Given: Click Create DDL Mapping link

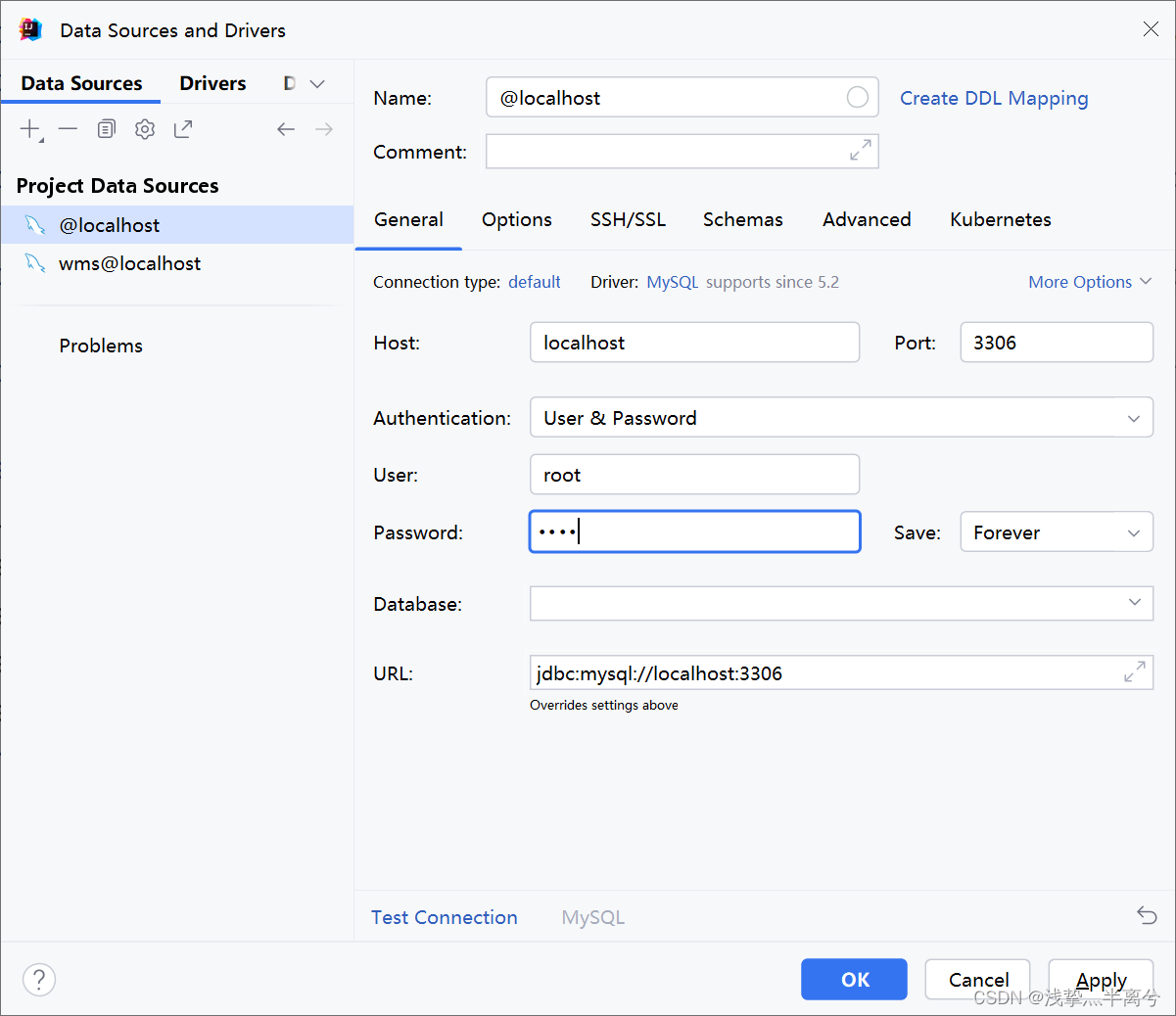Looking at the screenshot, I should [x=994, y=98].
